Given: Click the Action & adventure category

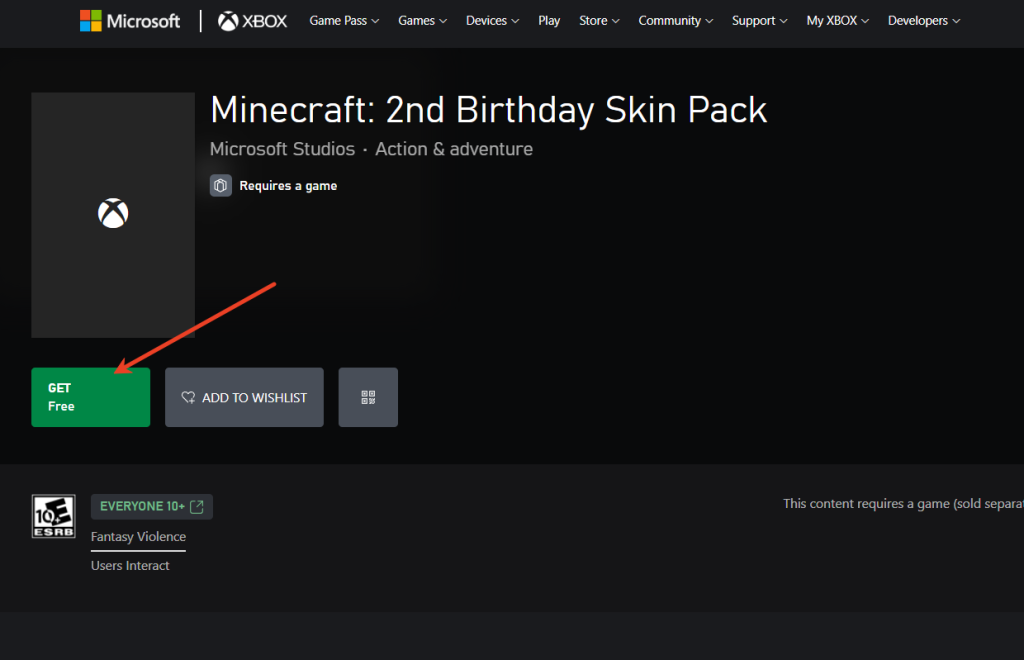Looking at the screenshot, I should tap(454, 149).
